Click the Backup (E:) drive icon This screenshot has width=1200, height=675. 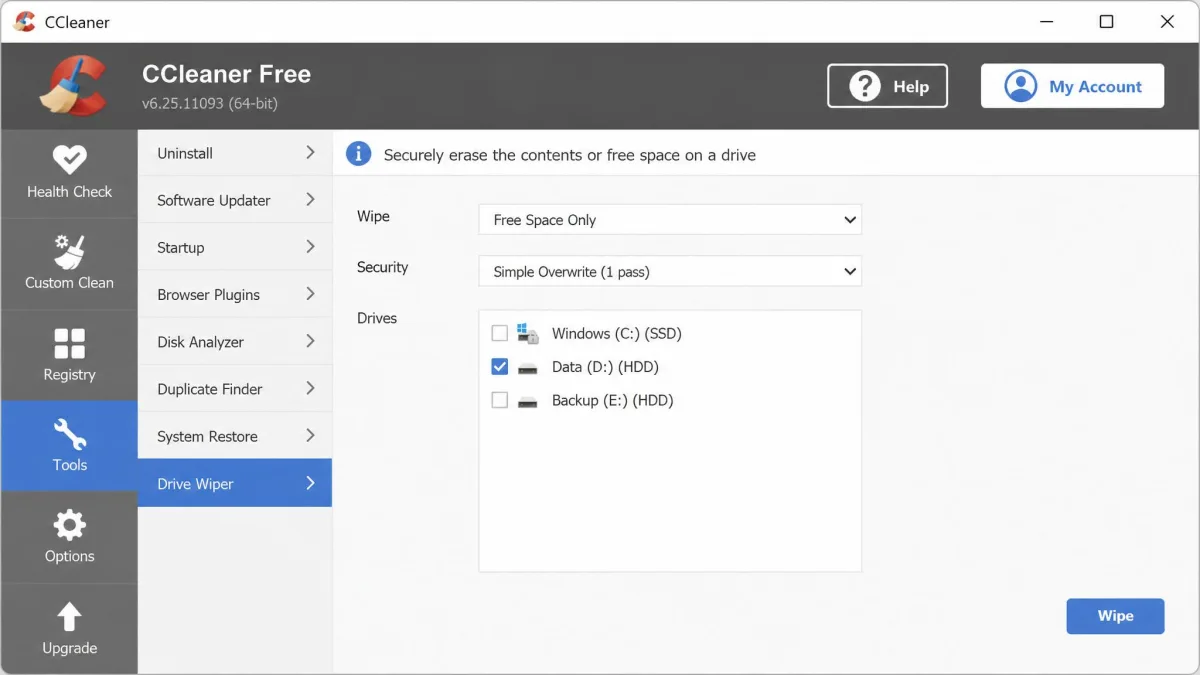click(528, 401)
